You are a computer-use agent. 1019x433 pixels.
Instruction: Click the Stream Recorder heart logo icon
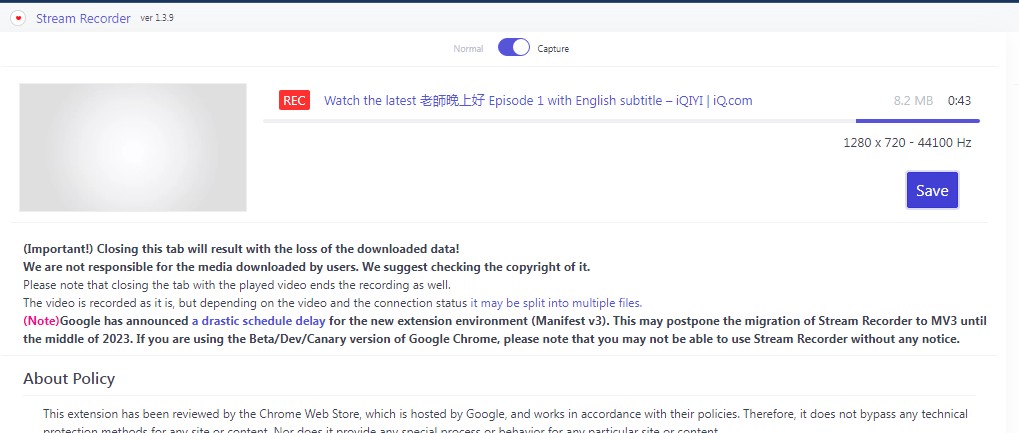(x=18, y=18)
